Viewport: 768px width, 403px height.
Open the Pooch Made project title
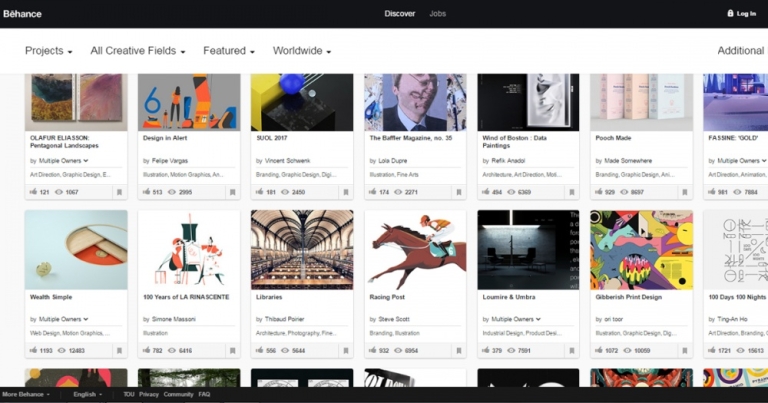[613, 138]
